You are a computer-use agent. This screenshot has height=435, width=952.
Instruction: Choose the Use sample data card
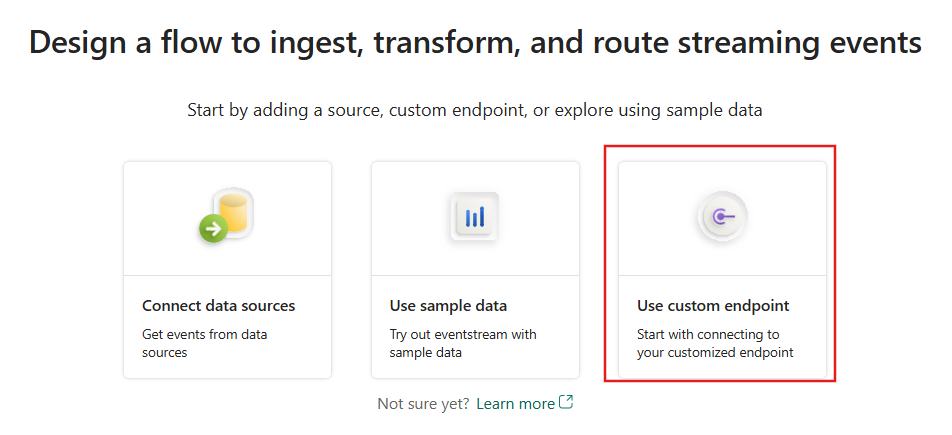475,270
